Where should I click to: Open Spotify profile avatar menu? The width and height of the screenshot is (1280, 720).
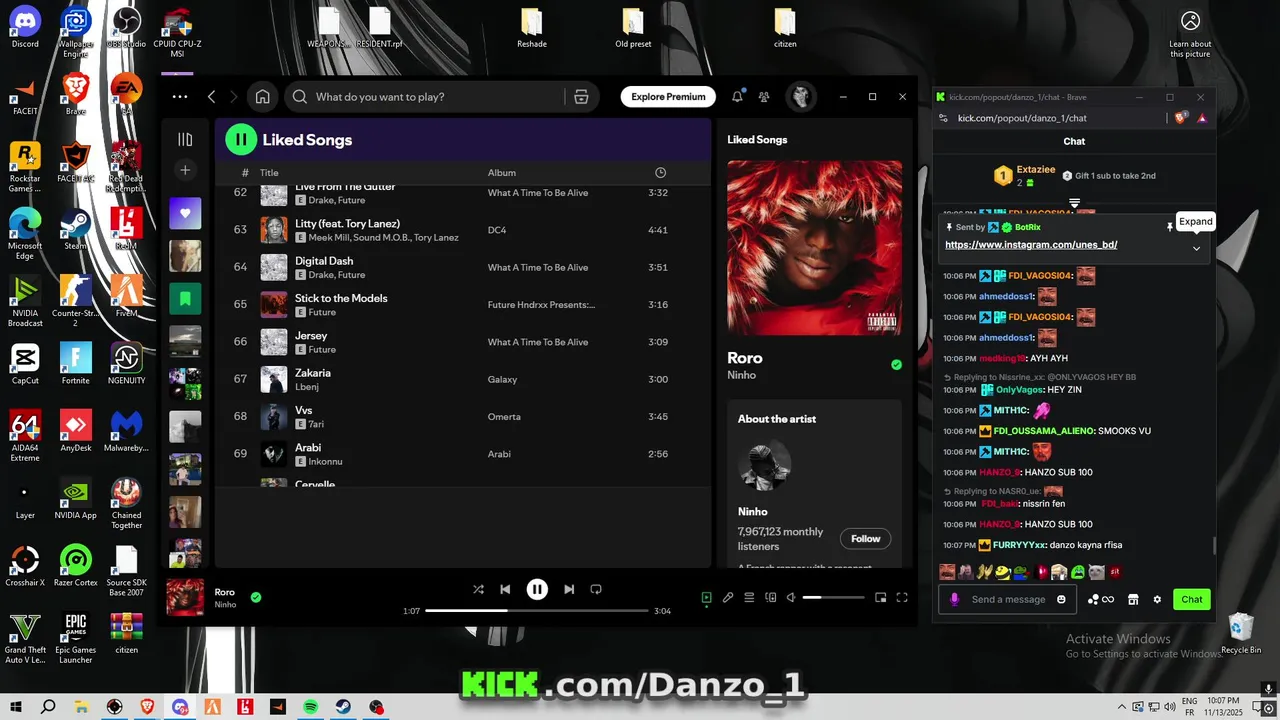coord(800,97)
